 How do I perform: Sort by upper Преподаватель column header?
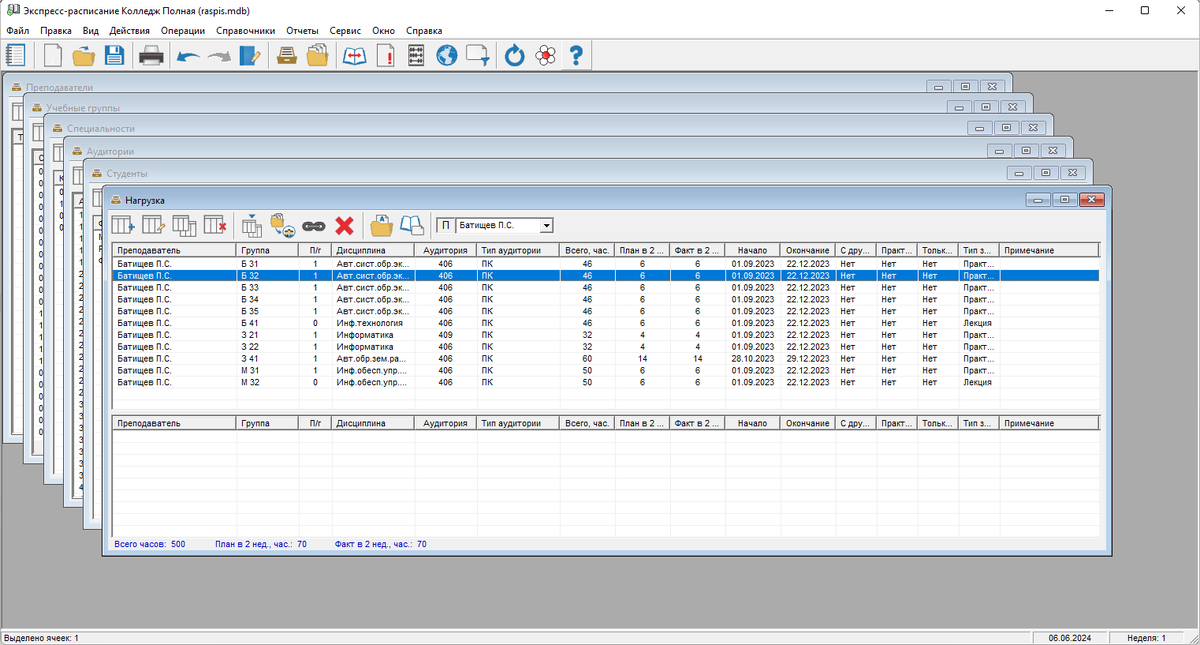click(175, 251)
